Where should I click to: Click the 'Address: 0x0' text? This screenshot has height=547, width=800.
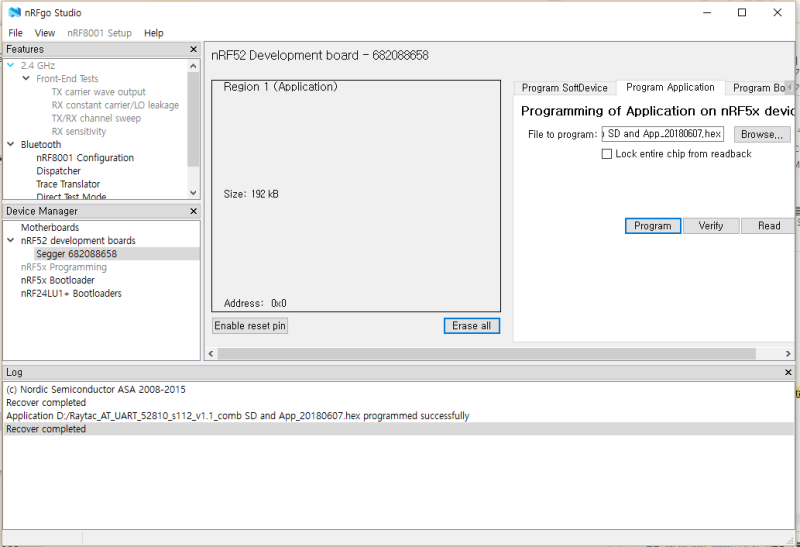pyautogui.click(x=255, y=304)
